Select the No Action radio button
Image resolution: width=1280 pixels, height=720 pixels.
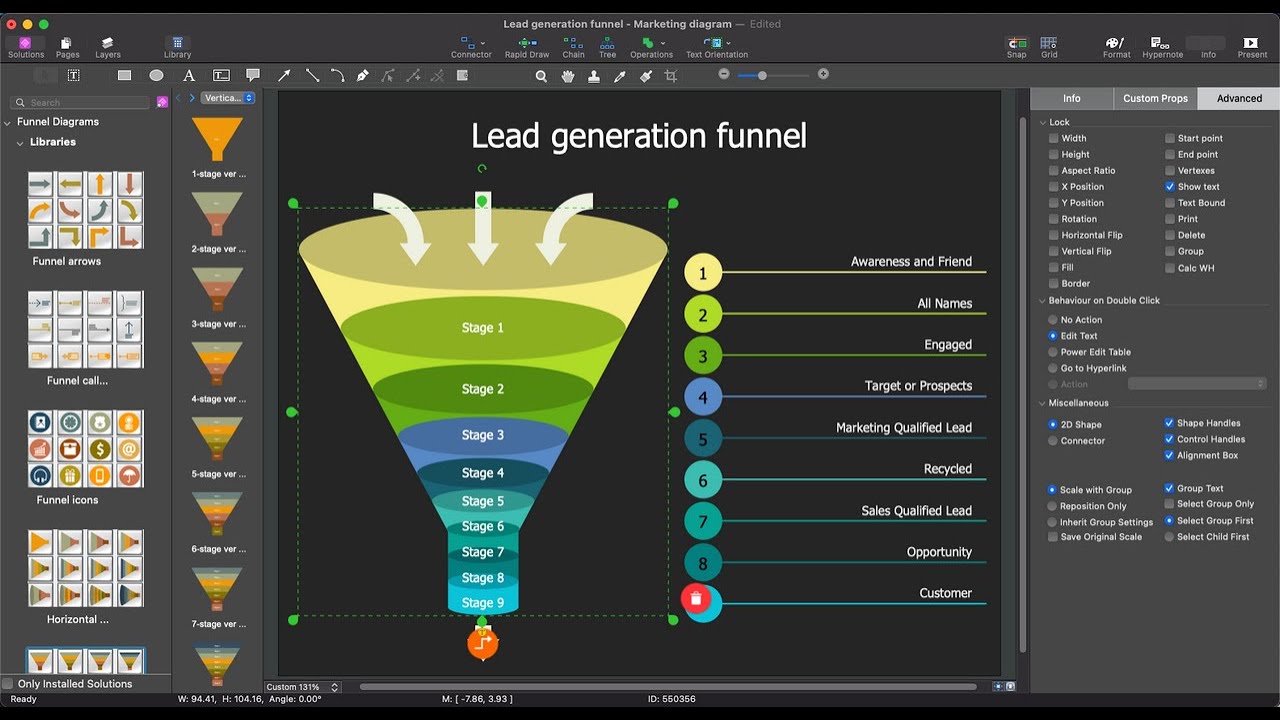(1053, 320)
